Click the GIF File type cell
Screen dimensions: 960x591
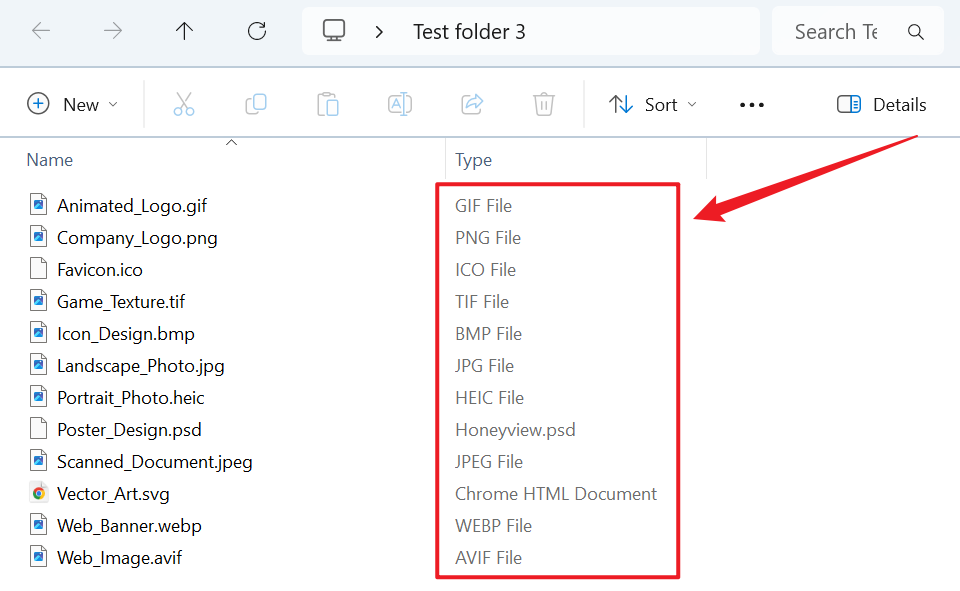point(483,206)
